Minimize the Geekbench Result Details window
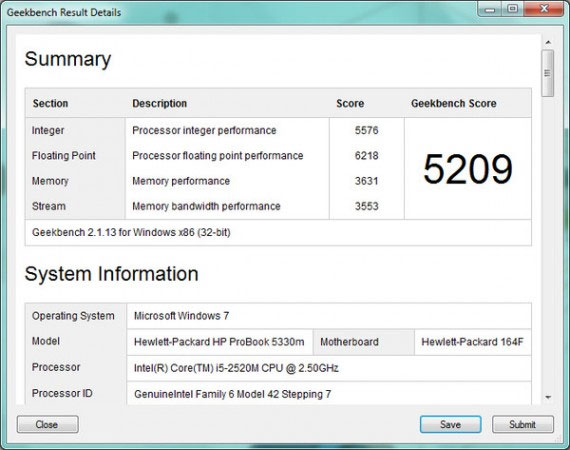The image size is (570, 450). (x=490, y=9)
